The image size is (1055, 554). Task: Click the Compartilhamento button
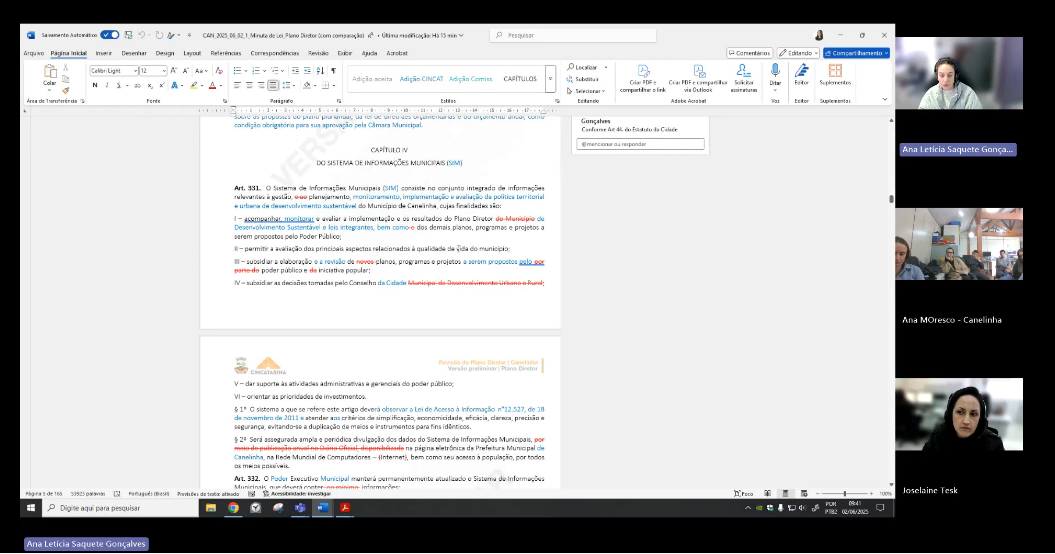click(857, 53)
